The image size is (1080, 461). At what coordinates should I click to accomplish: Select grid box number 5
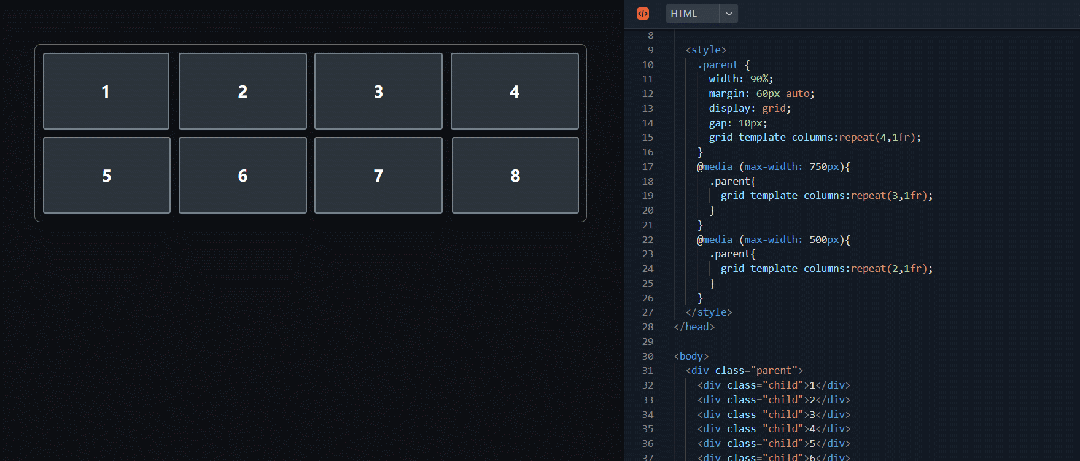click(x=106, y=175)
